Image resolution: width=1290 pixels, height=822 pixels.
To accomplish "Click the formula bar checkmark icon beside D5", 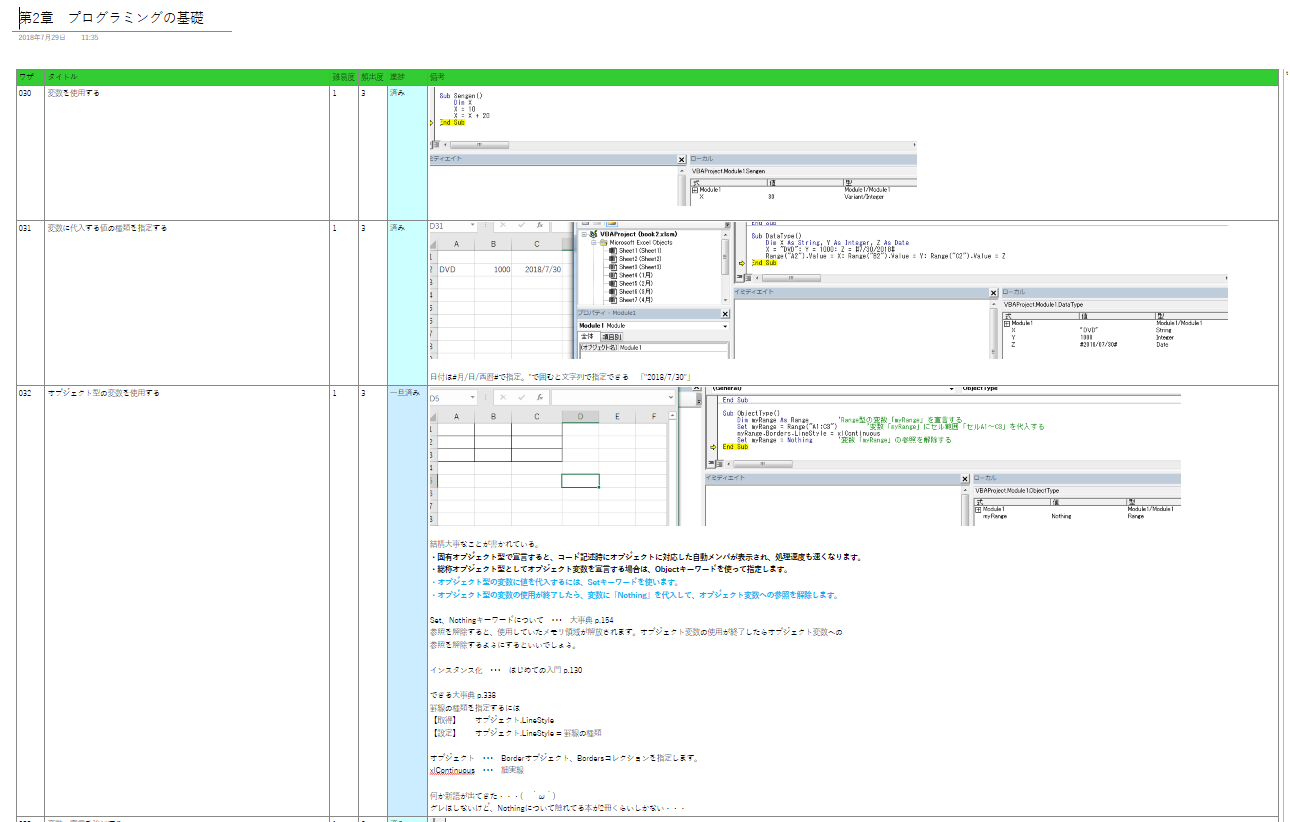I will click(521, 397).
